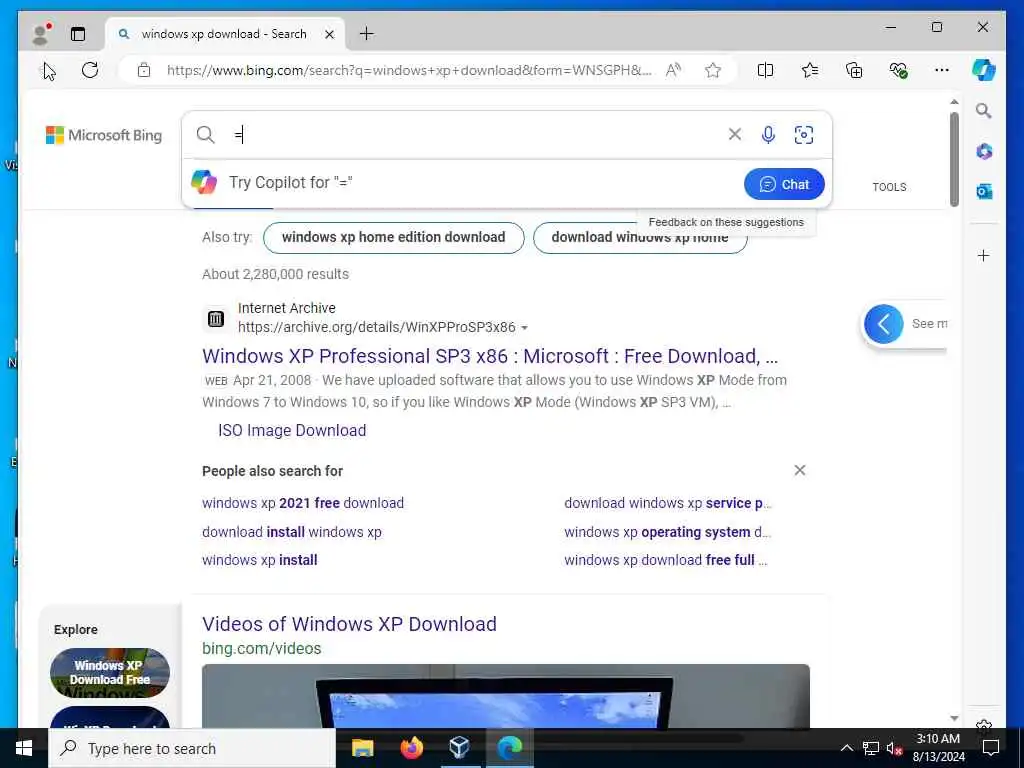Screen dimensions: 1024x768
Task: Try download windows xp home suggestion
Action: click(x=640, y=238)
